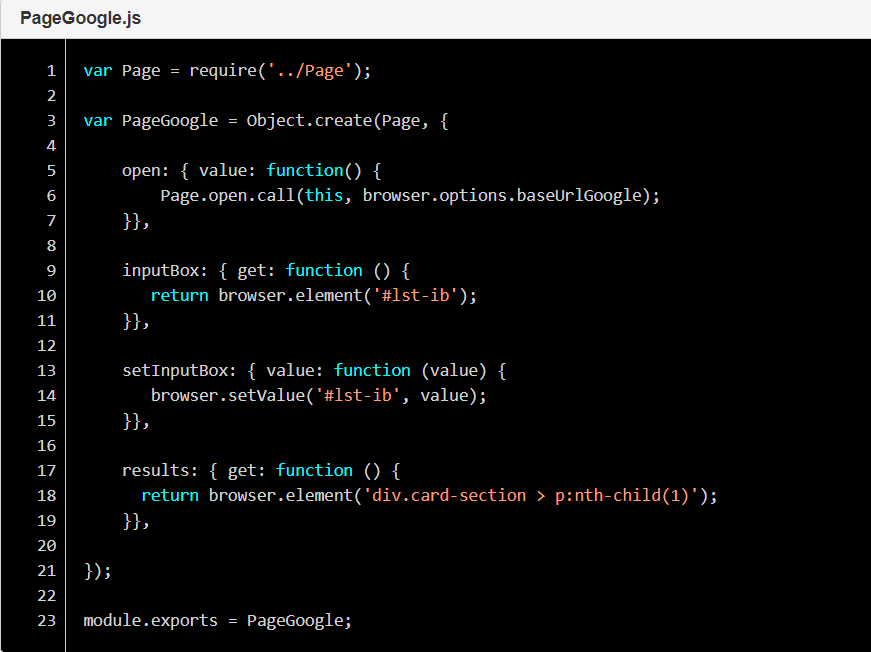Click the inputBox property name

click(x=161, y=270)
